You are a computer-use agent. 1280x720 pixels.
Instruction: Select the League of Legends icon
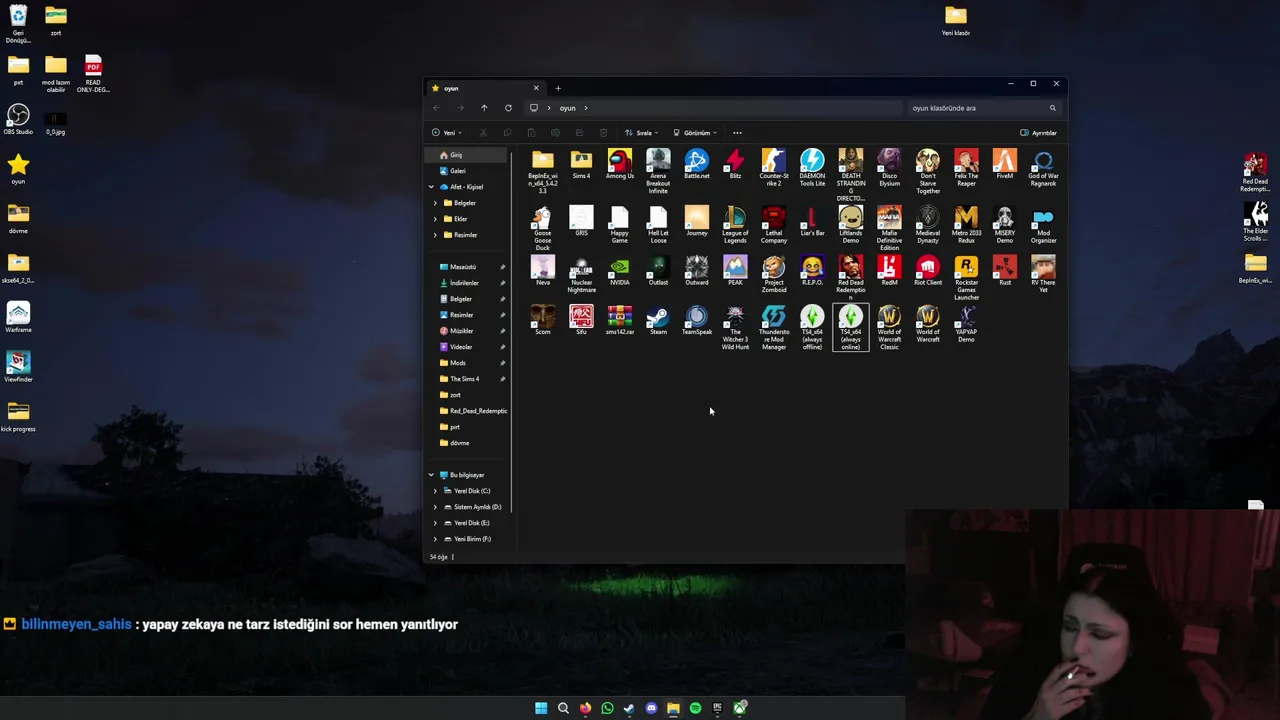[x=735, y=225]
